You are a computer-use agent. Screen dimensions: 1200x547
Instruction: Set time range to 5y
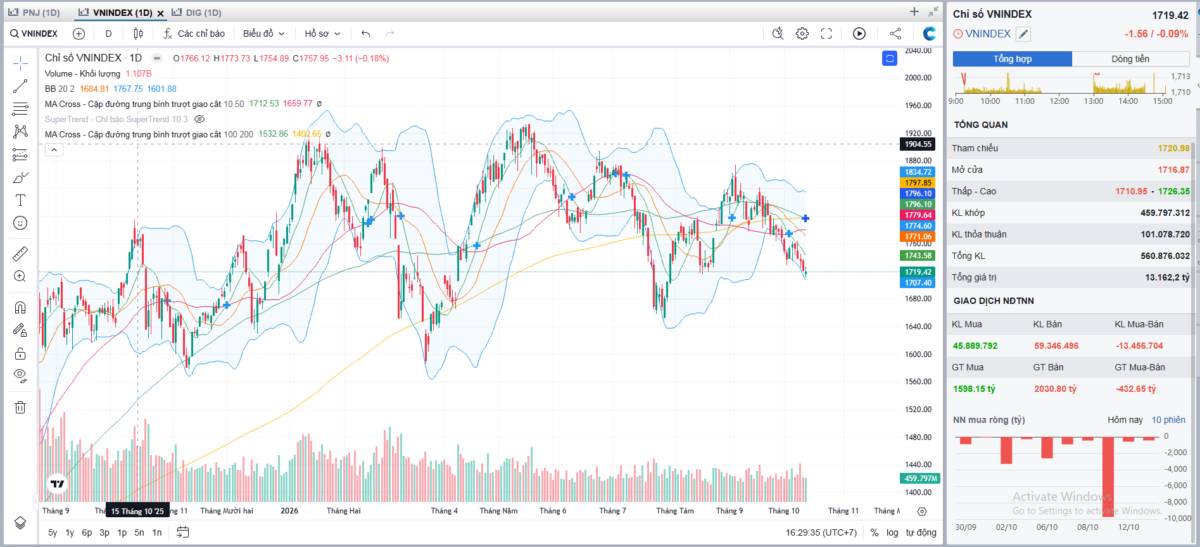pos(52,532)
